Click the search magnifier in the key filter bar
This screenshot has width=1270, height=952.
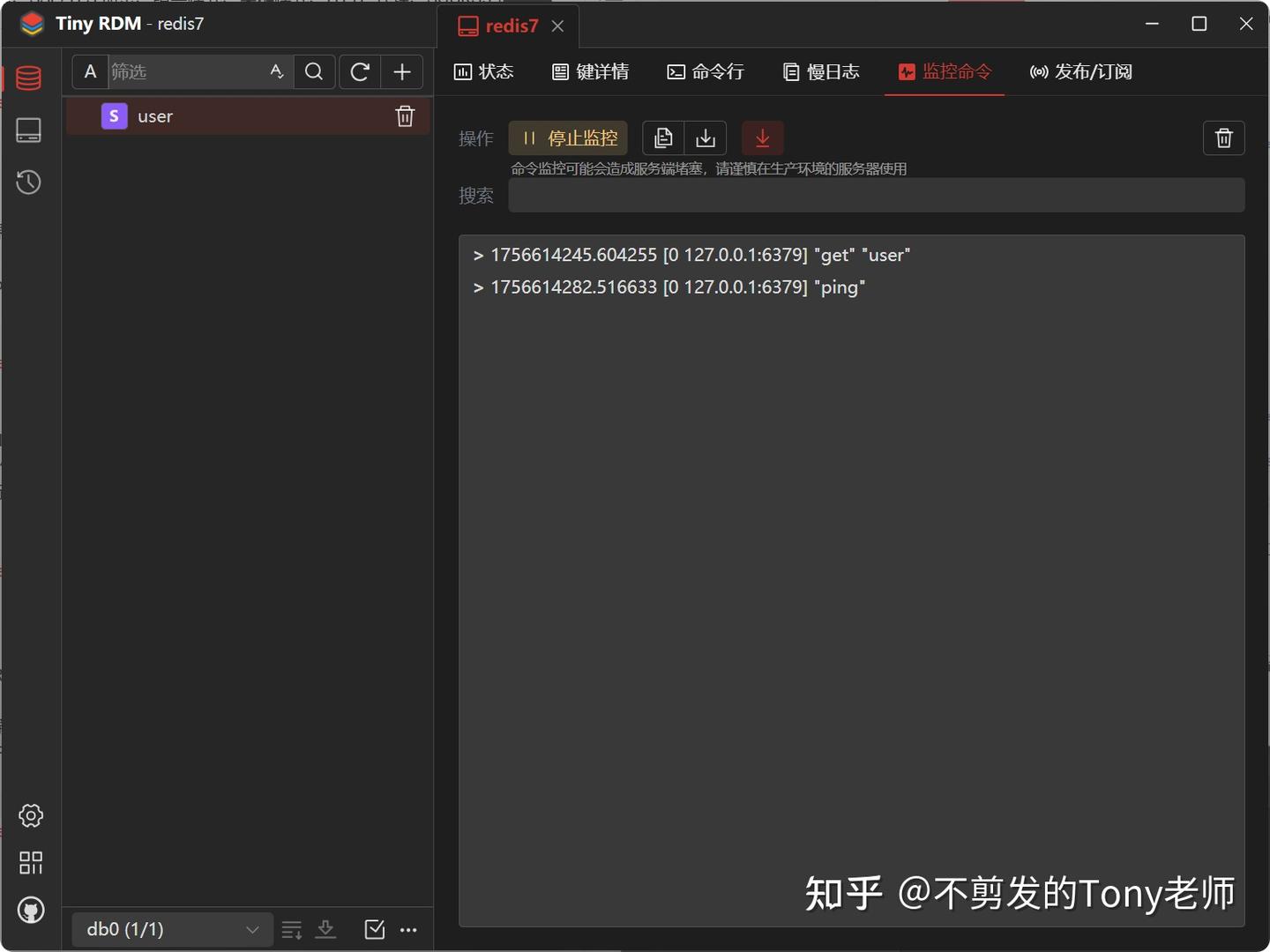click(x=314, y=71)
